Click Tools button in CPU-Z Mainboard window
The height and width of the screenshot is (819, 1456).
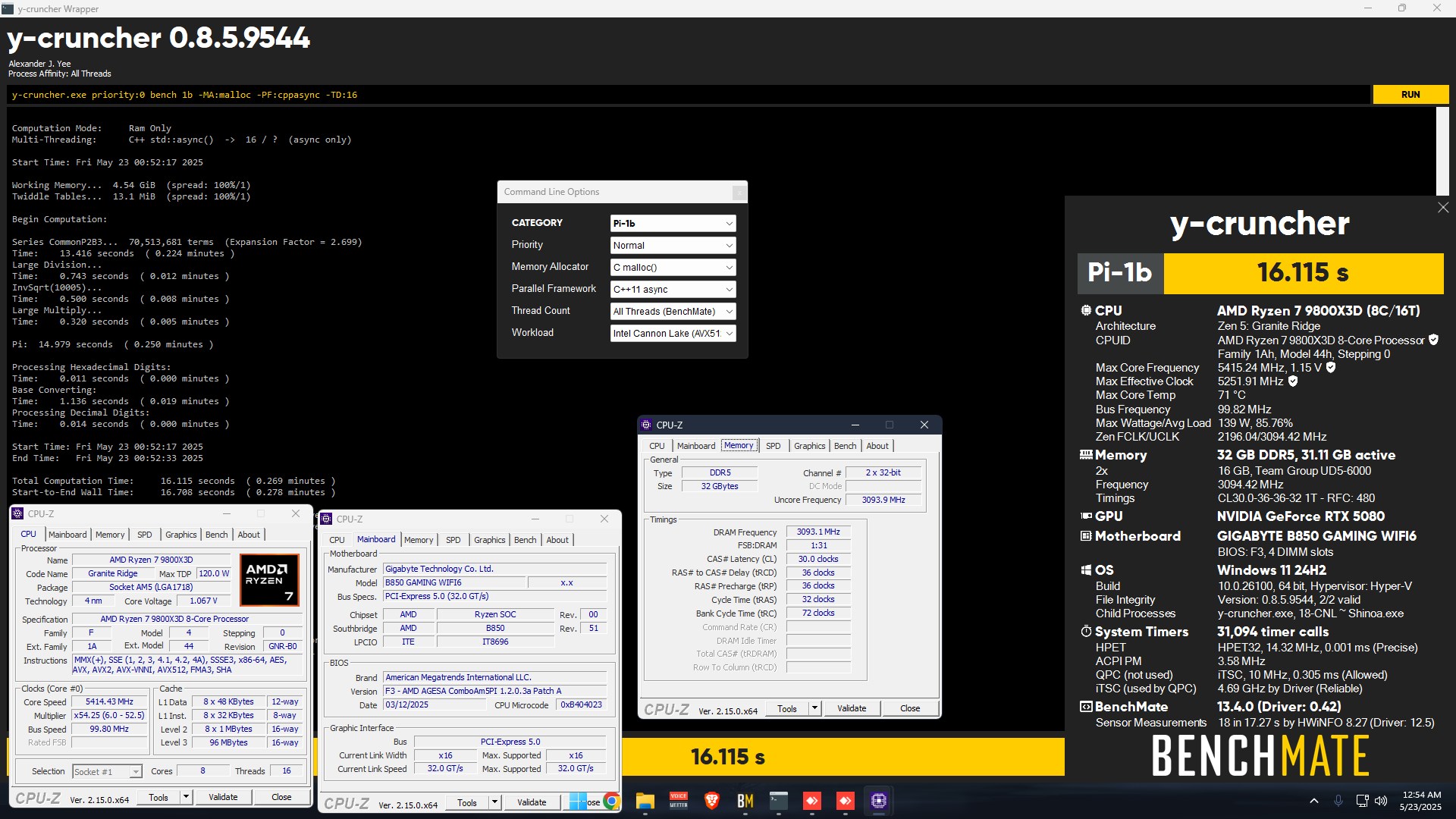click(x=467, y=802)
